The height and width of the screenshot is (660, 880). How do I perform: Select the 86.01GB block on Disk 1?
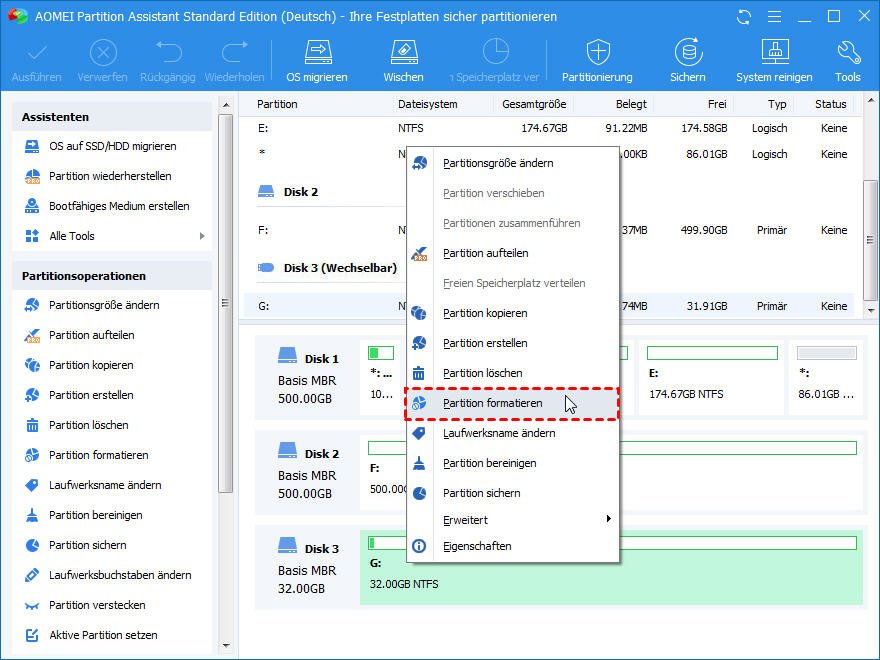[x=826, y=377]
